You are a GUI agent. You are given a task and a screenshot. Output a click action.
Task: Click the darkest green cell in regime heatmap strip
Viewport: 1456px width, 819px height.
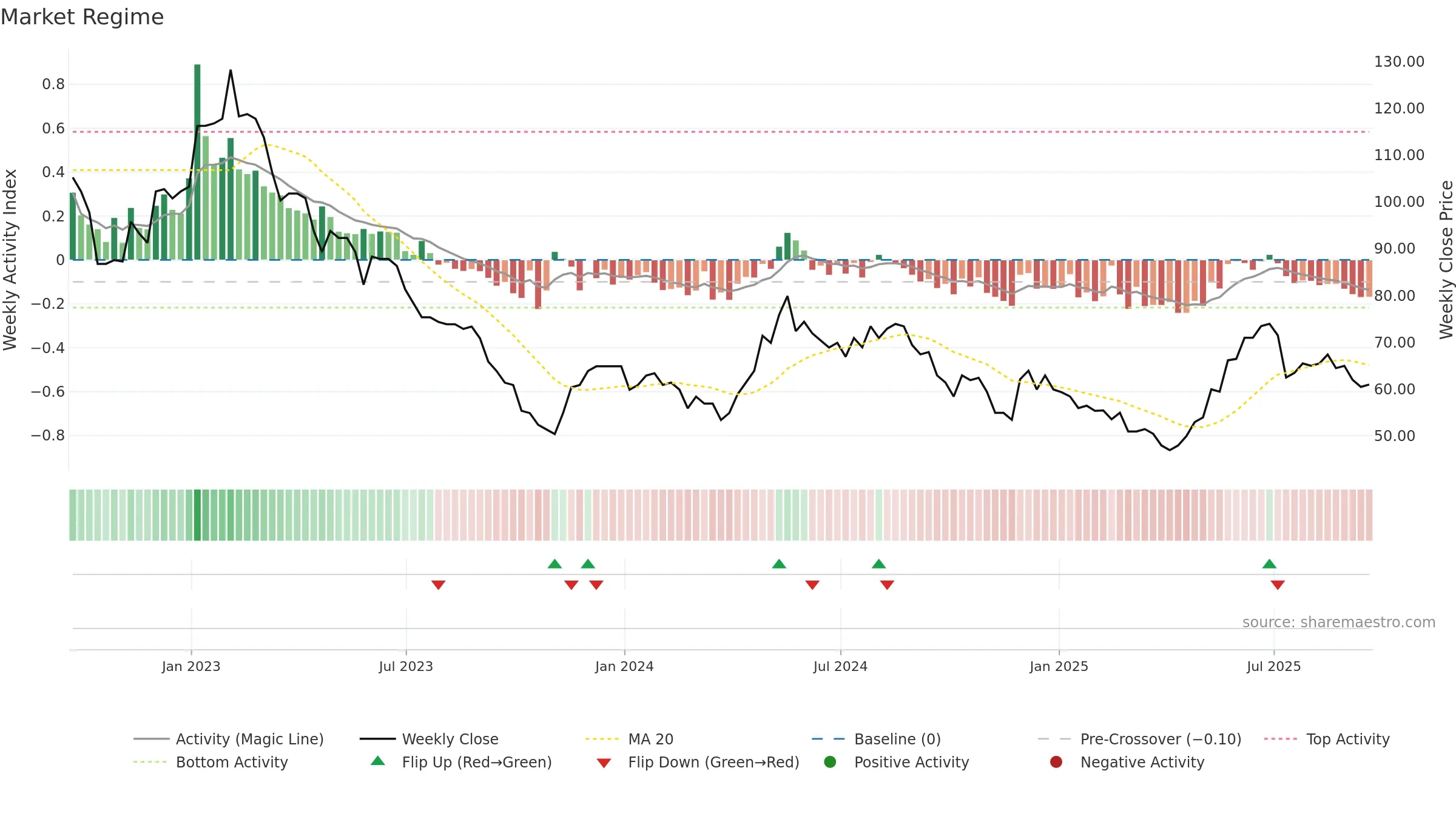click(x=197, y=515)
